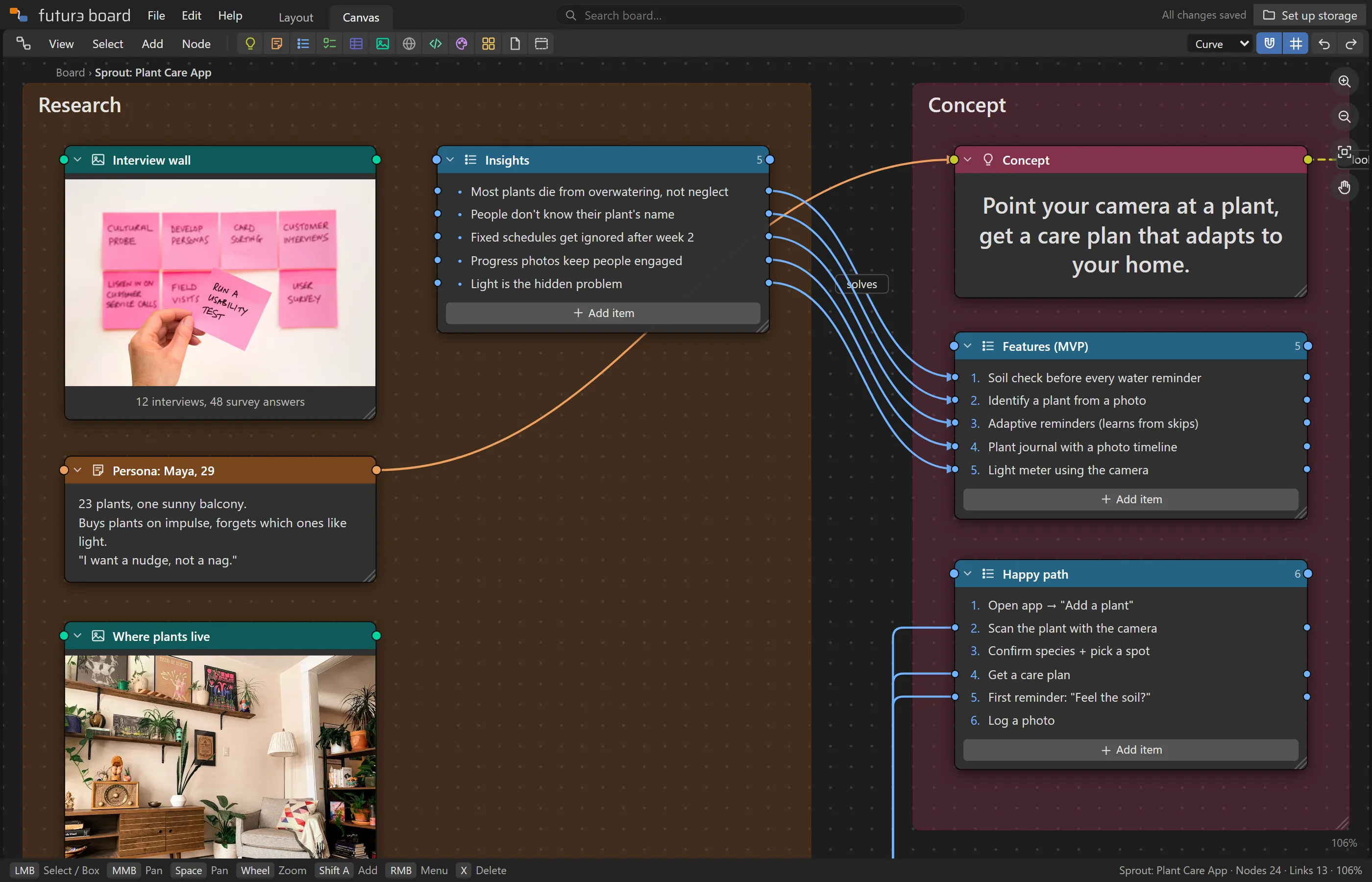Collapse the Features (MVP) node

968,346
